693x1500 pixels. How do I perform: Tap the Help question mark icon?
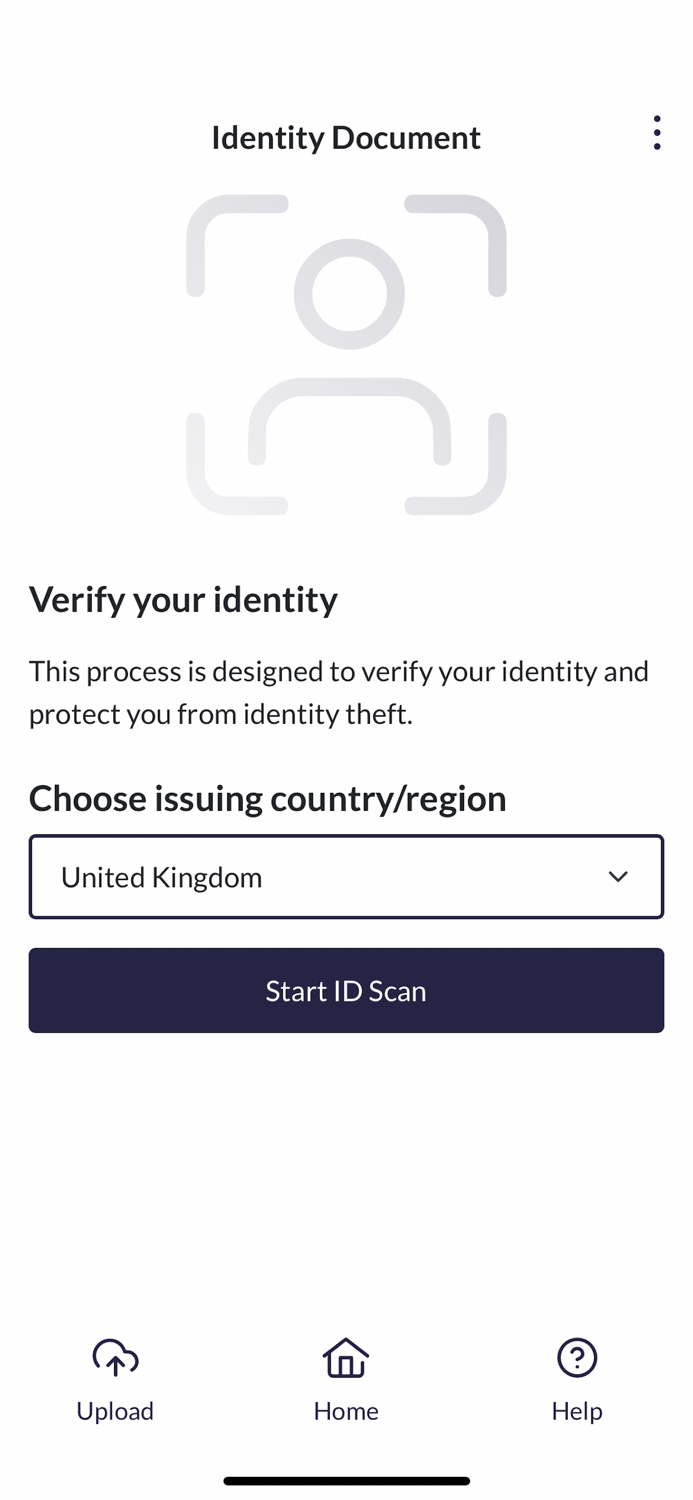577,1357
